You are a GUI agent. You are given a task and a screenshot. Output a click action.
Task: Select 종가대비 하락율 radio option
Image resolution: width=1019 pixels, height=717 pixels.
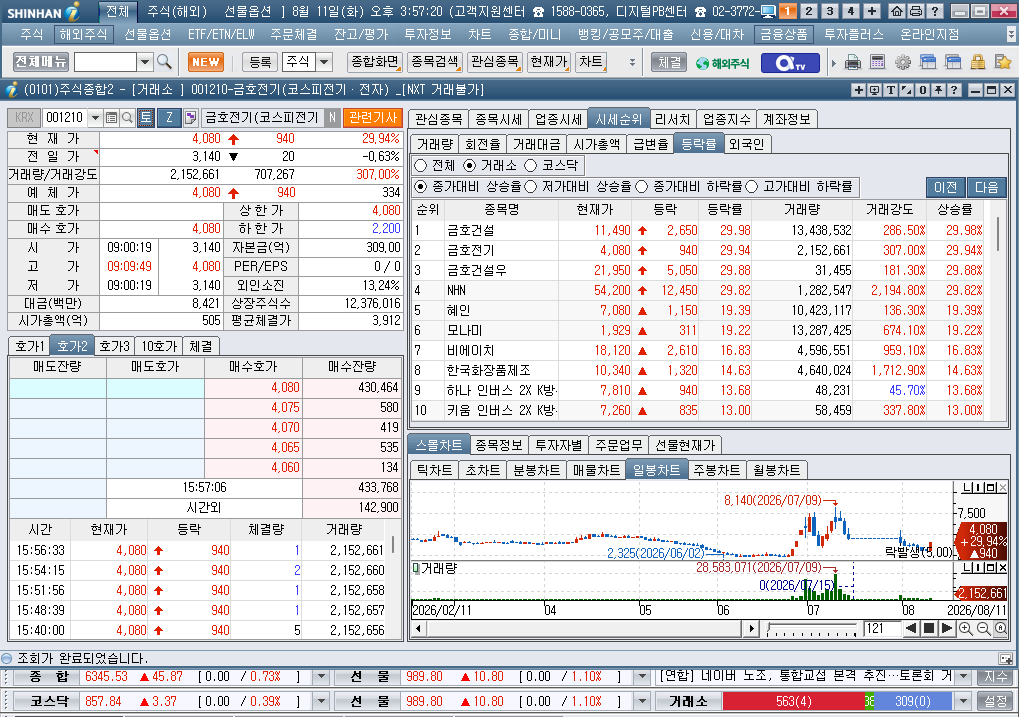(x=641, y=187)
